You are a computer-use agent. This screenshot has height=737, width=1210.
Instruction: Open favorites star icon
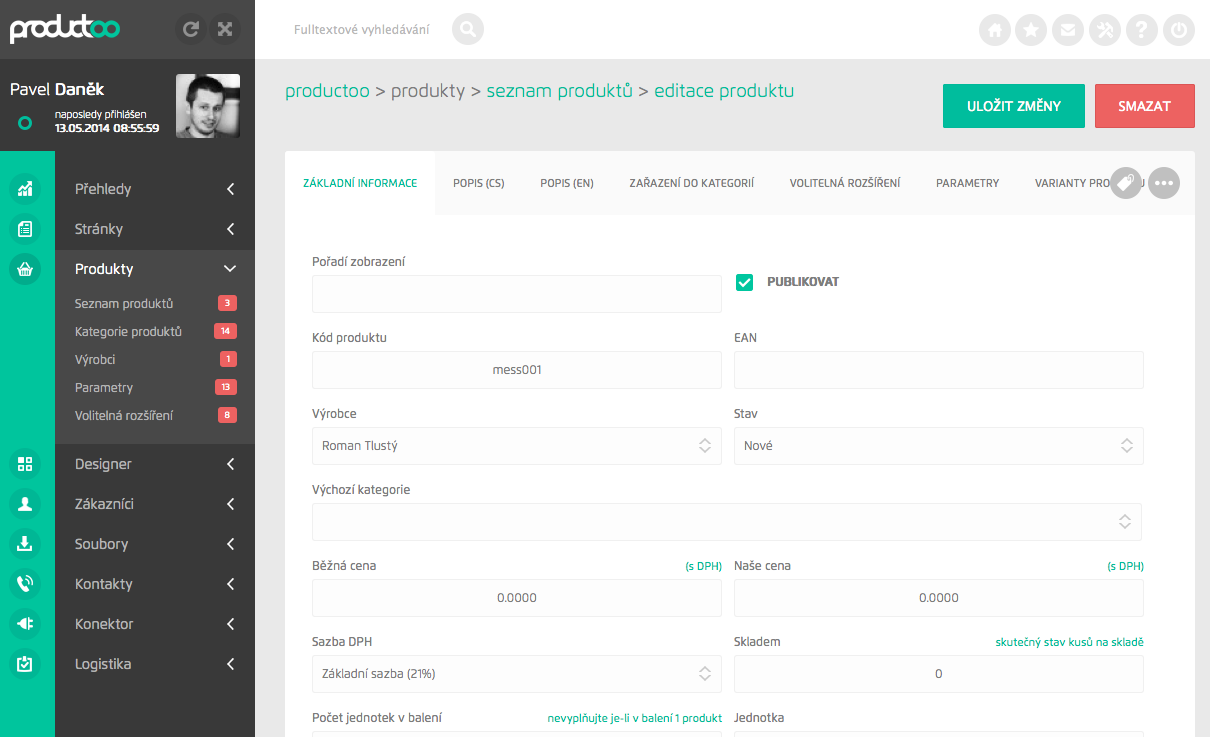pos(1031,30)
